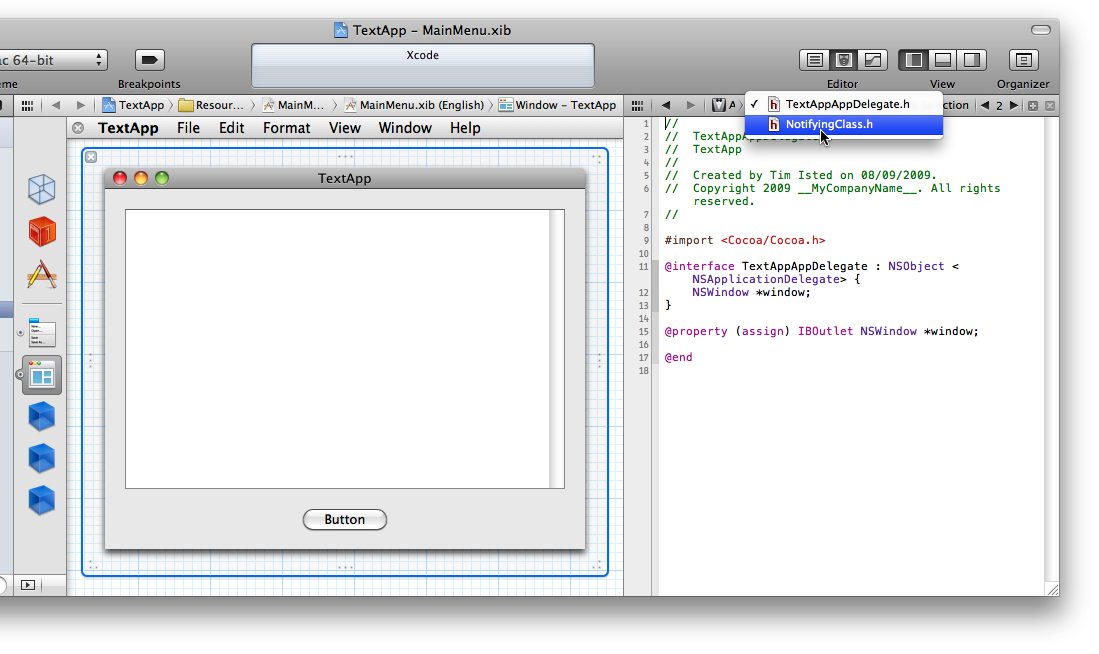Choose NotifyingClass.h from popup menu
Image resolution: width=1099 pixels, height=654 pixels.
[844, 124]
